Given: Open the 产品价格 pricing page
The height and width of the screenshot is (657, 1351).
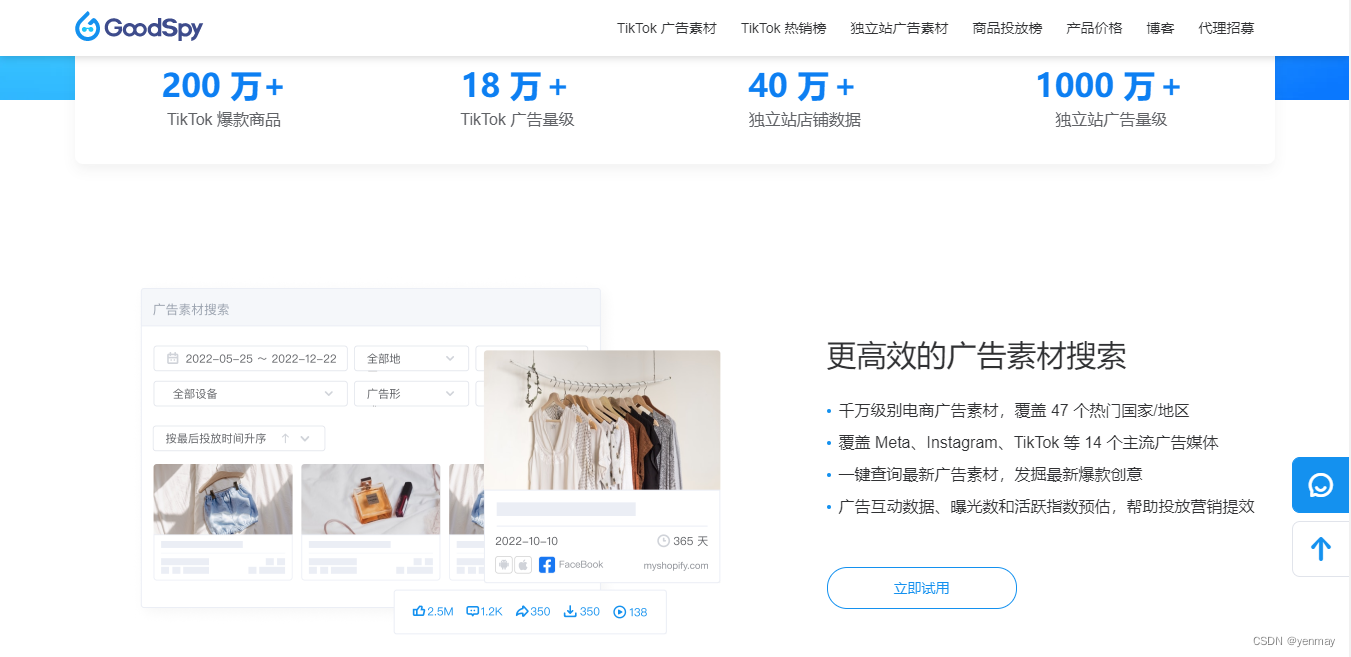Looking at the screenshot, I should (x=1095, y=28).
